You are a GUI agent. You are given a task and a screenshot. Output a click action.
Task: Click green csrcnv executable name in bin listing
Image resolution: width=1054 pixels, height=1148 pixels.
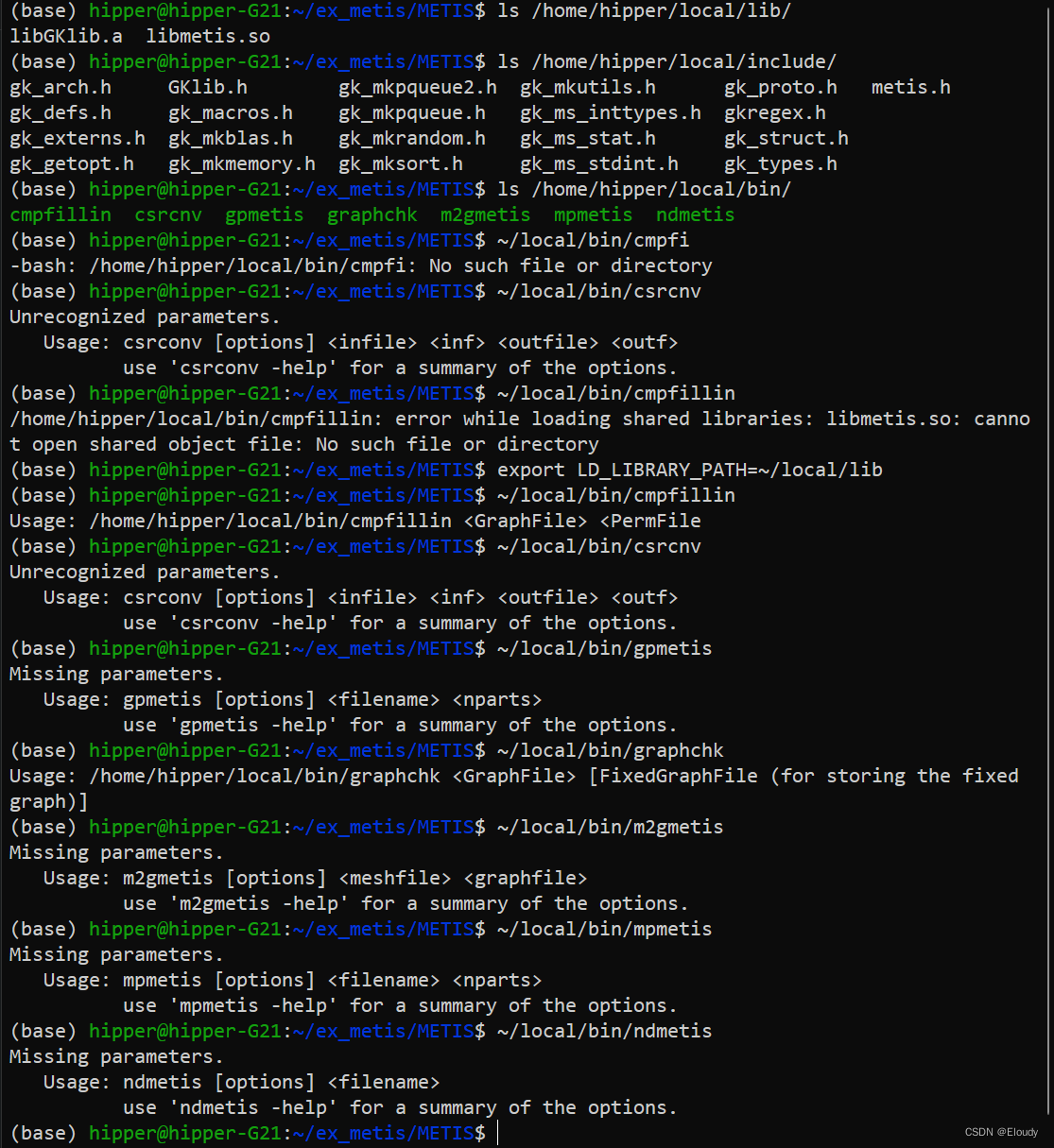tap(168, 214)
